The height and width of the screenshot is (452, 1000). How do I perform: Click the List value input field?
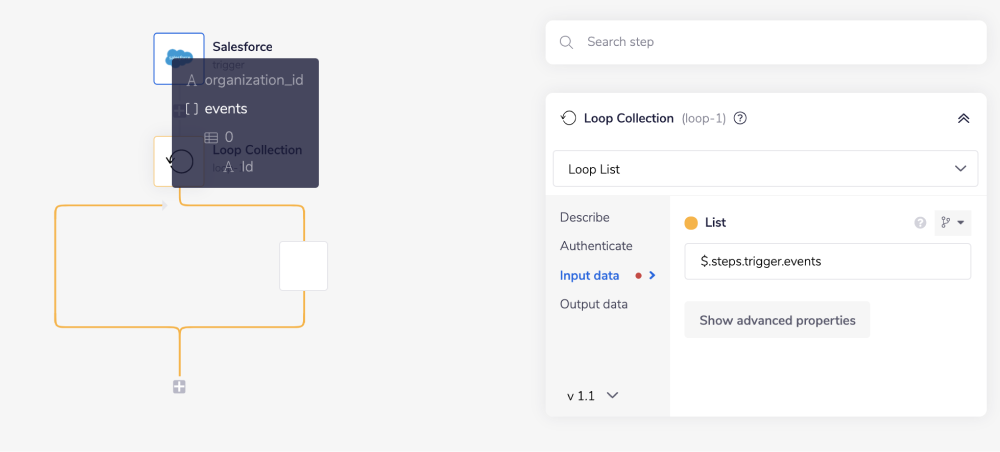[x=827, y=262]
